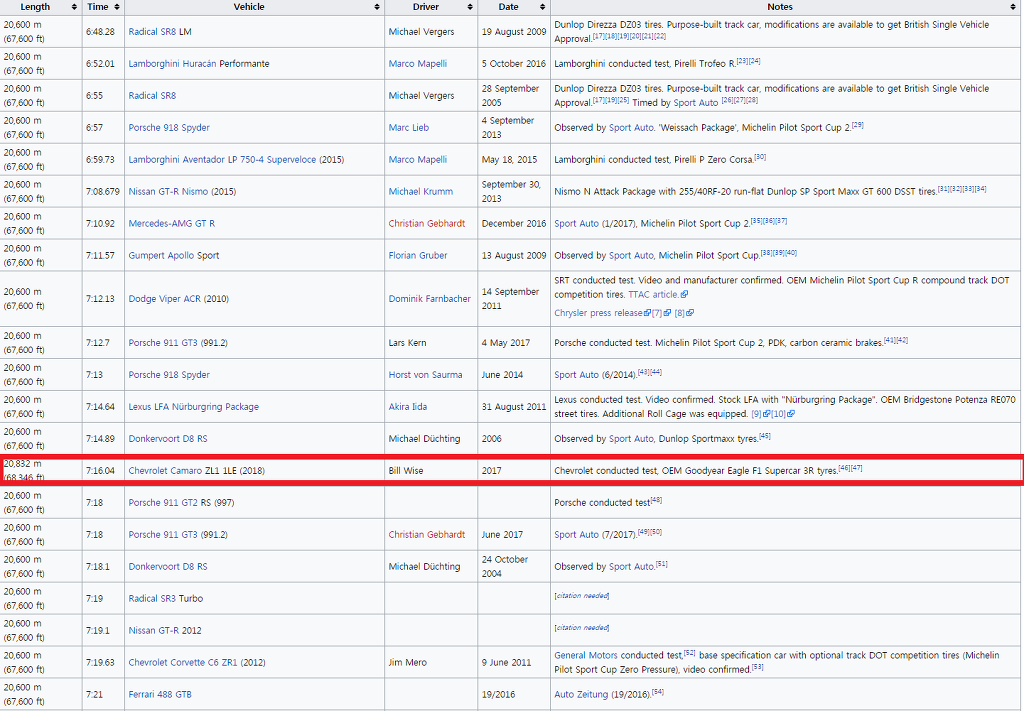Open the TTAC article external link

658,294
